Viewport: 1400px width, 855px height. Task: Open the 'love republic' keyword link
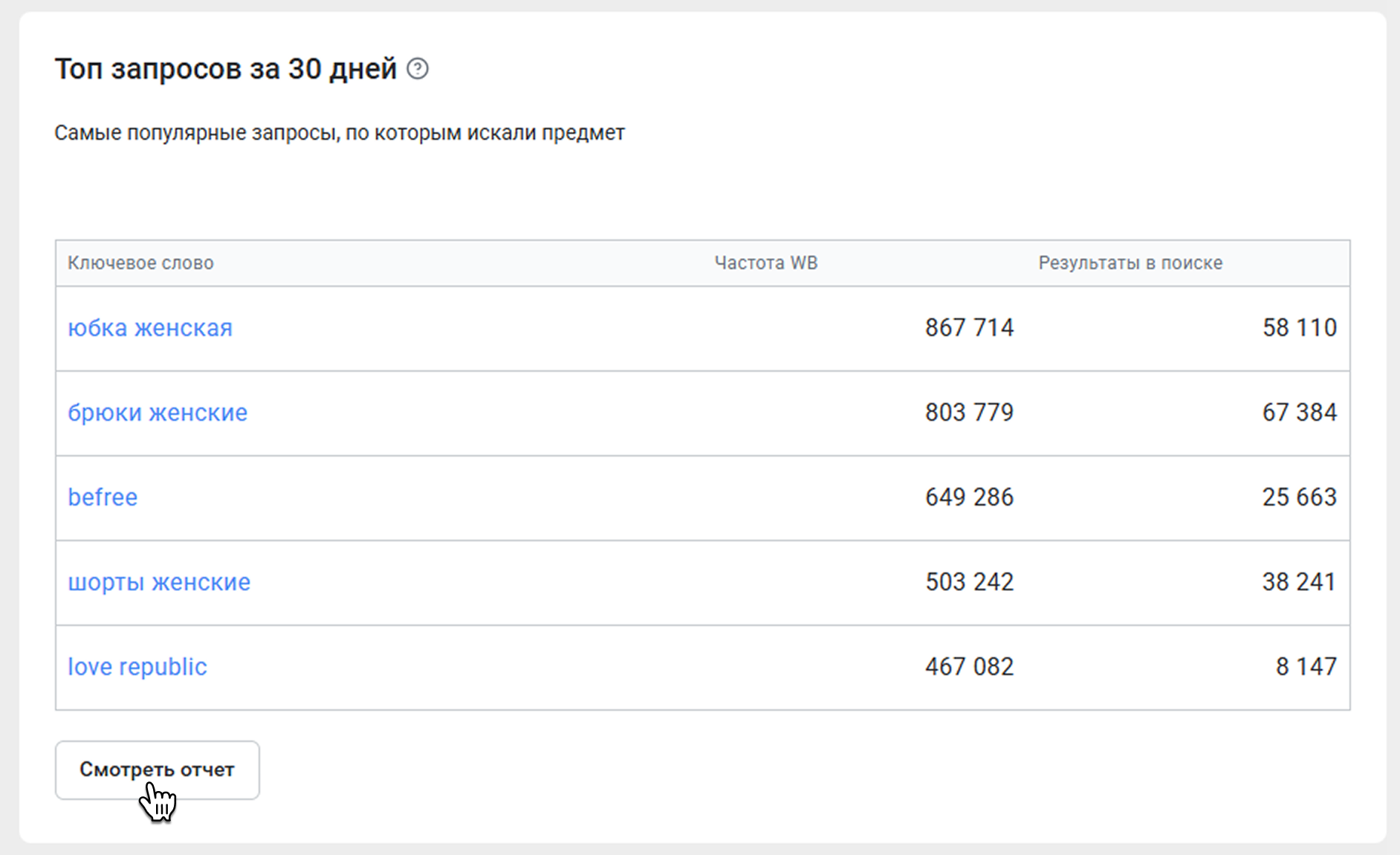tap(137, 667)
